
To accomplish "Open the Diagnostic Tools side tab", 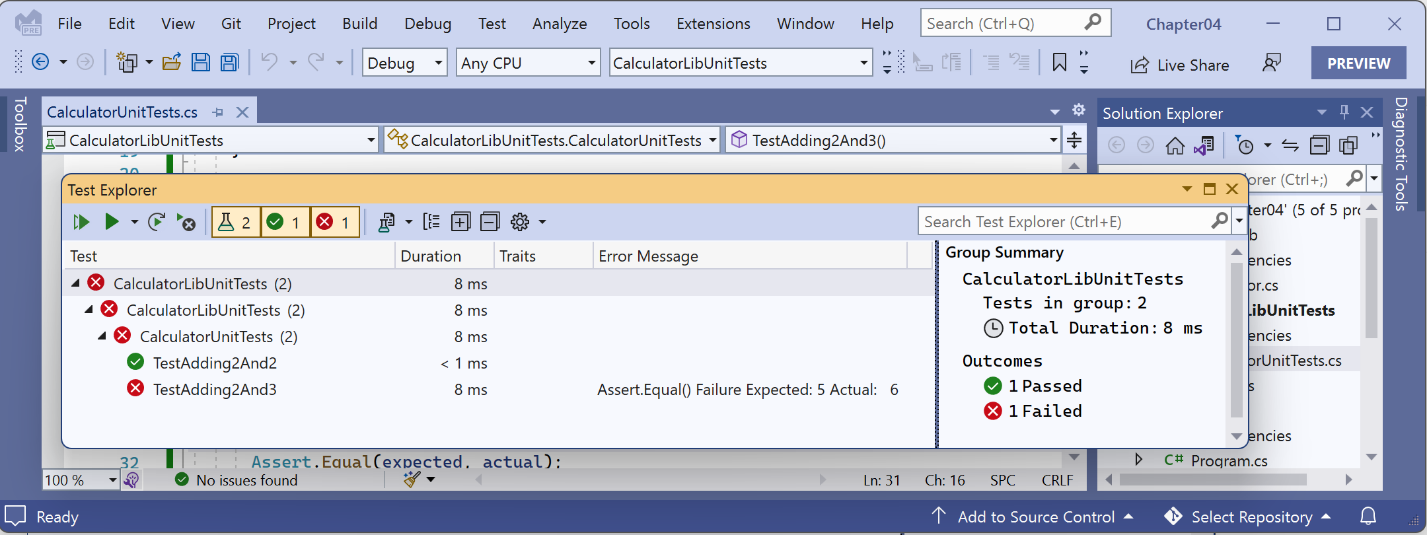I will tap(1401, 153).
